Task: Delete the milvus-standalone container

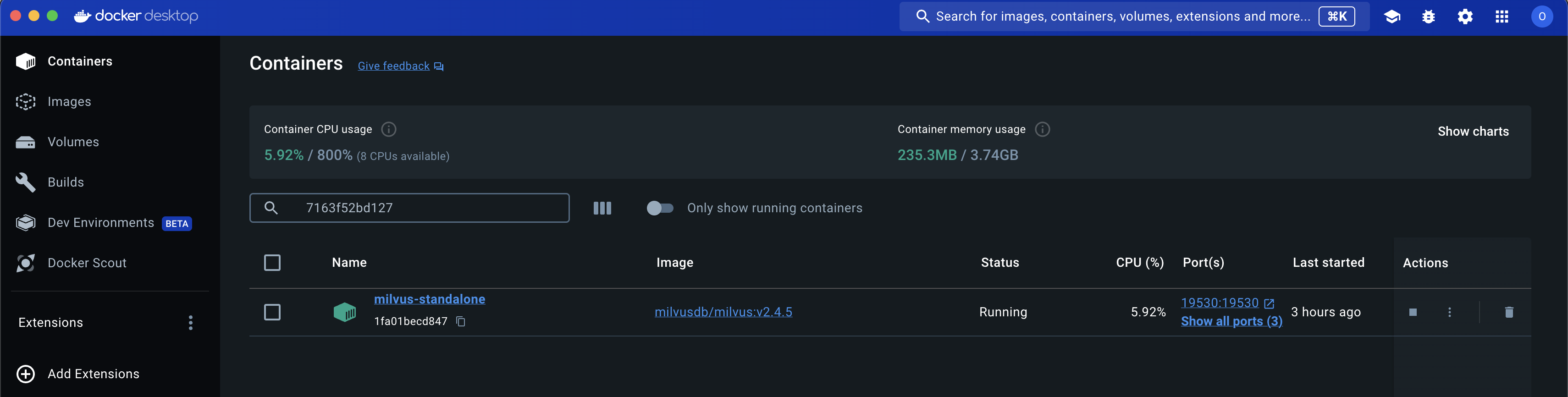Action: coord(1509,312)
